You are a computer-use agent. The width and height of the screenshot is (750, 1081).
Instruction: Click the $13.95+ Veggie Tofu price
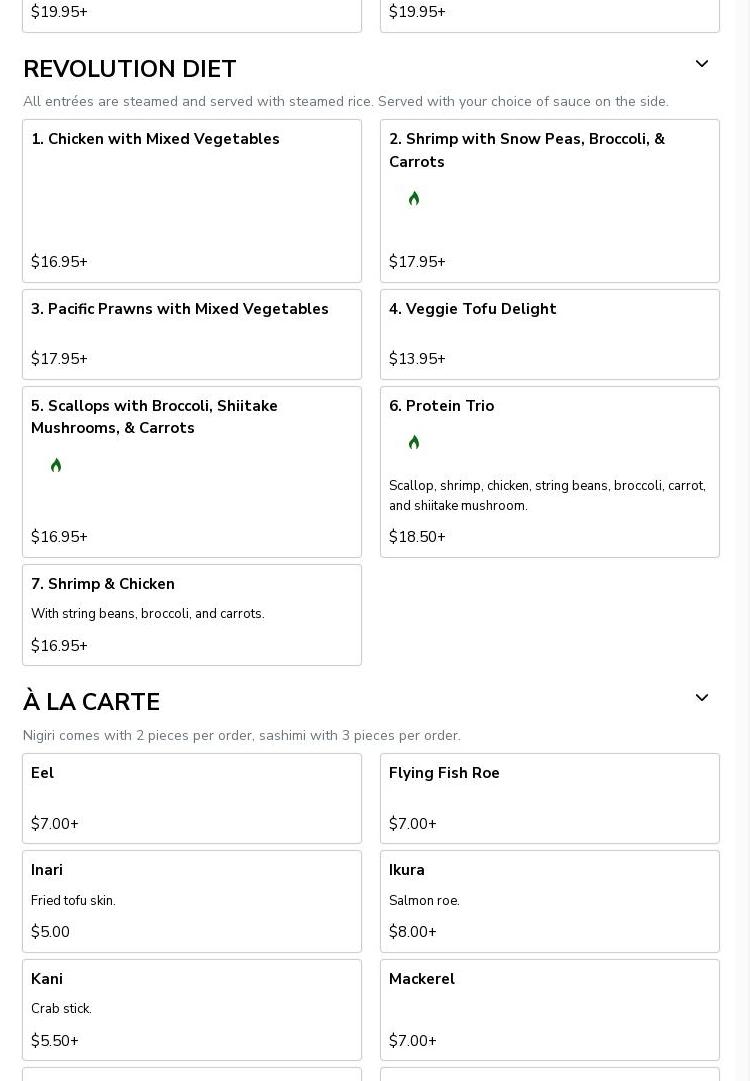tap(417, 359)
